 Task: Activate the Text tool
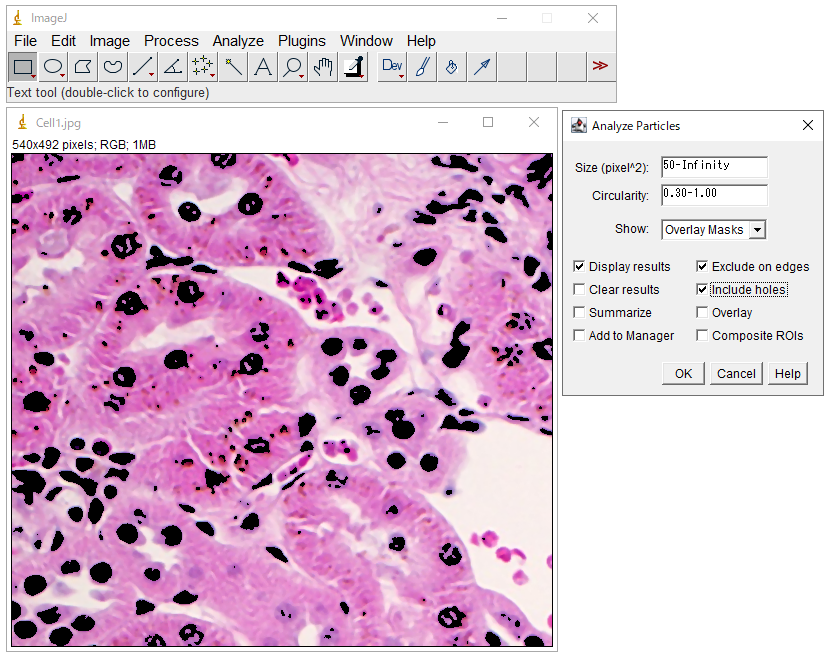pyautogui.click(x=263, y=67)
